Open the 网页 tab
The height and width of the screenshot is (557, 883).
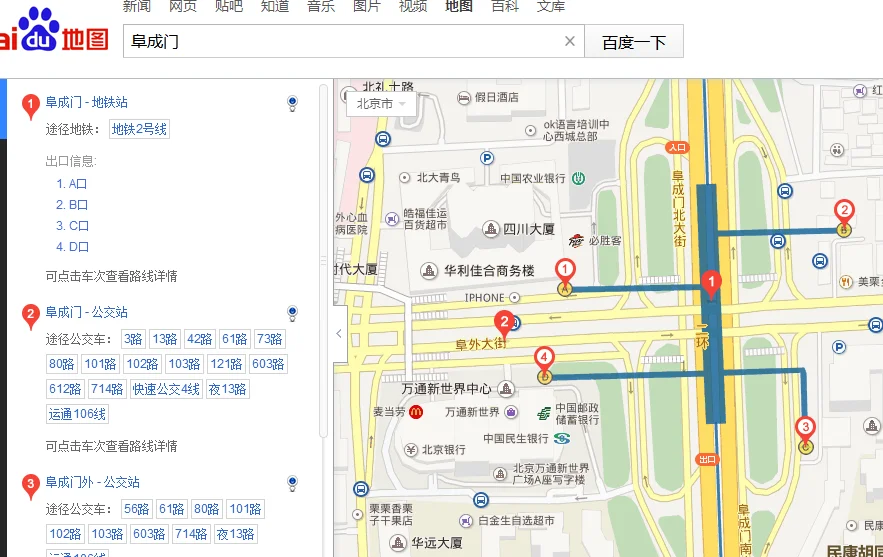pyautogui.click(x=182, y=6)
